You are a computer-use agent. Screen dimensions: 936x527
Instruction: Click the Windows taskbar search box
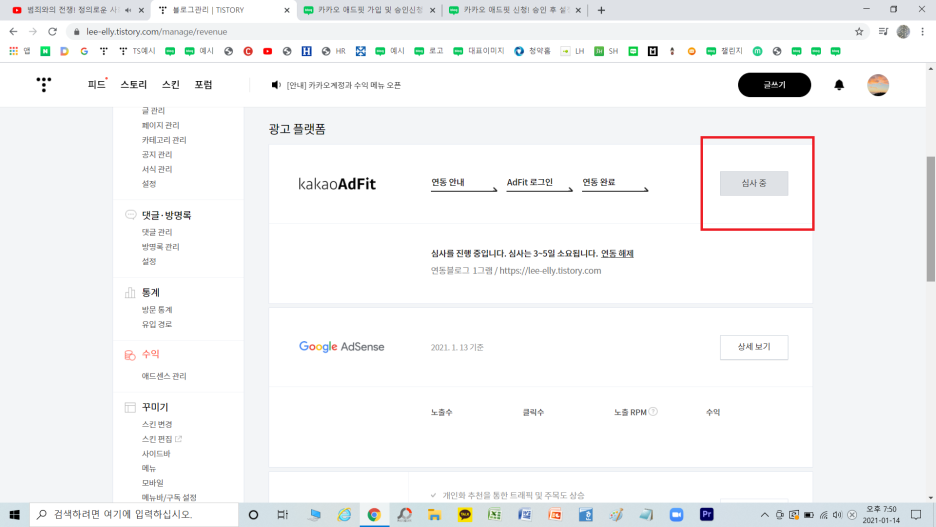(x=134, y=514)
